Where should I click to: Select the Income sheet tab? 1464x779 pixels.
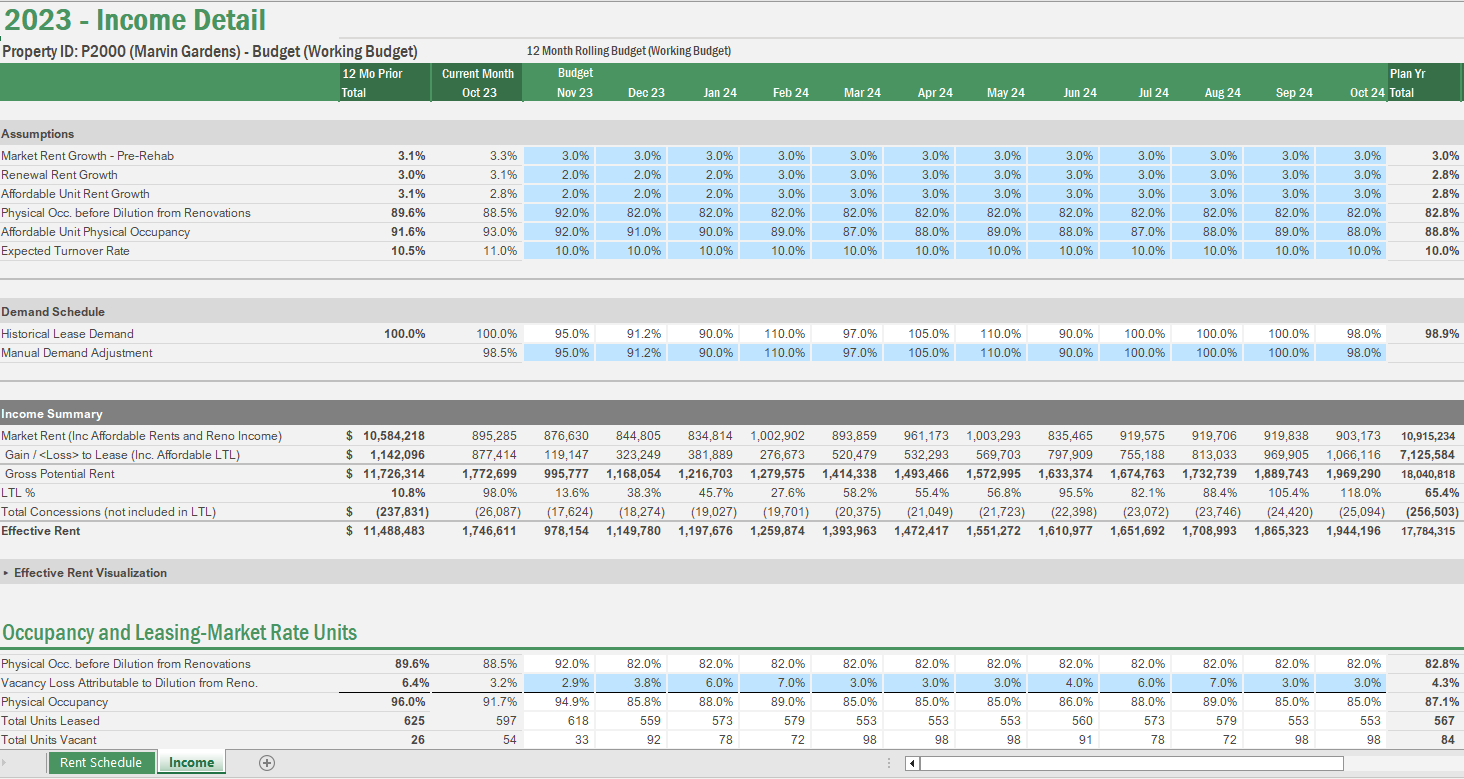[191, 761]
